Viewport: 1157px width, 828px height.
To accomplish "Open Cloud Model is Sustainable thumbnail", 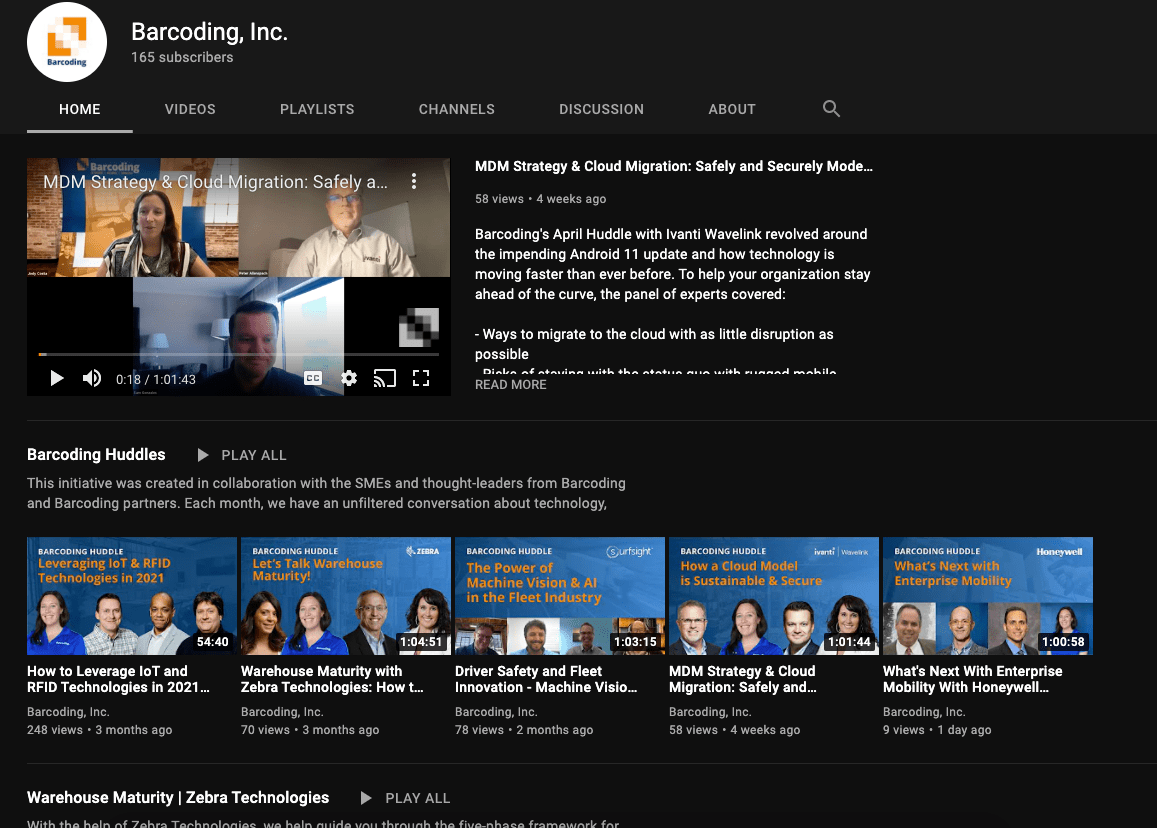I will coord(774,596).
